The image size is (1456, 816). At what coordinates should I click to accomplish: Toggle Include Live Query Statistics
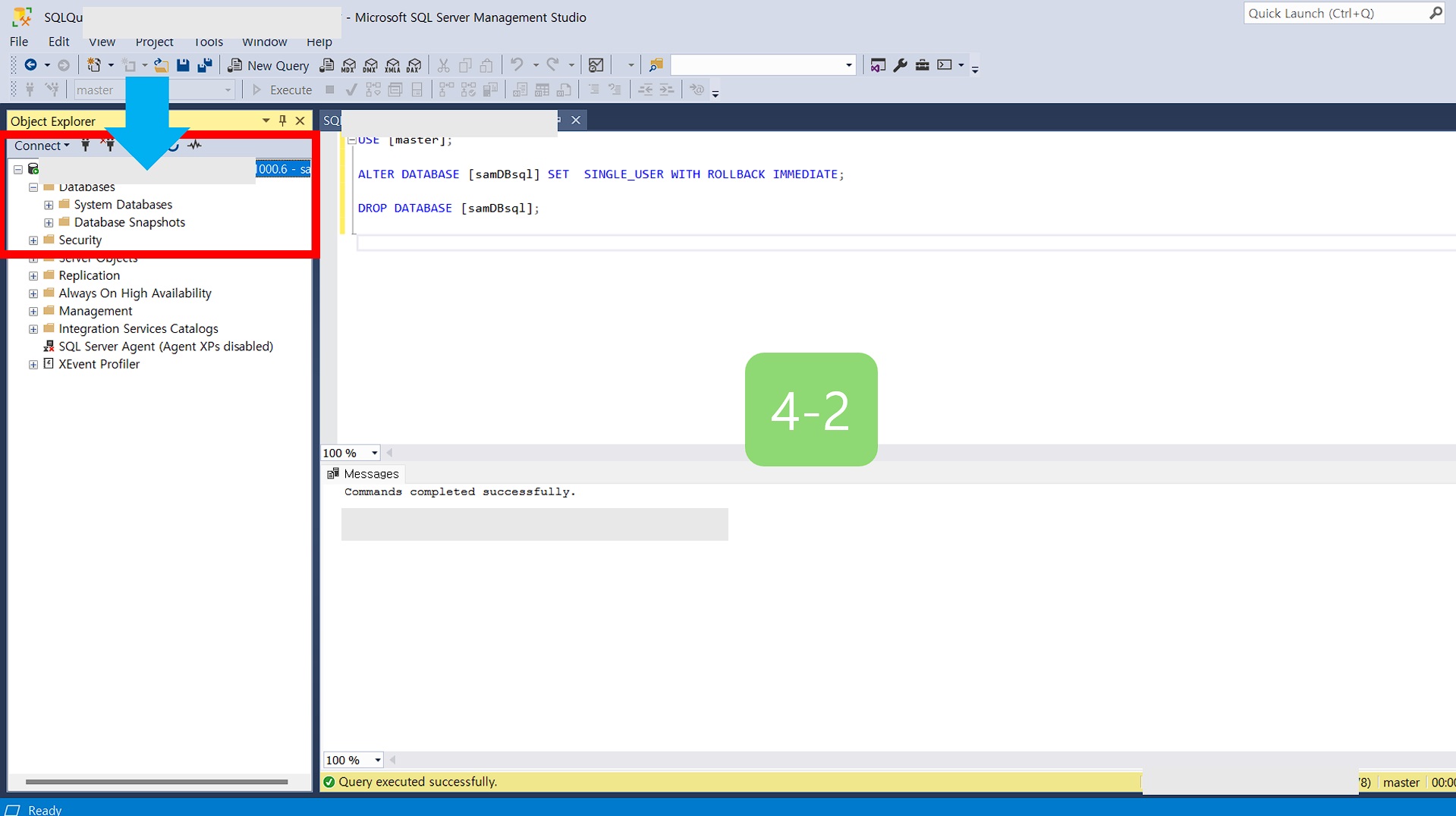click(468, 89)
